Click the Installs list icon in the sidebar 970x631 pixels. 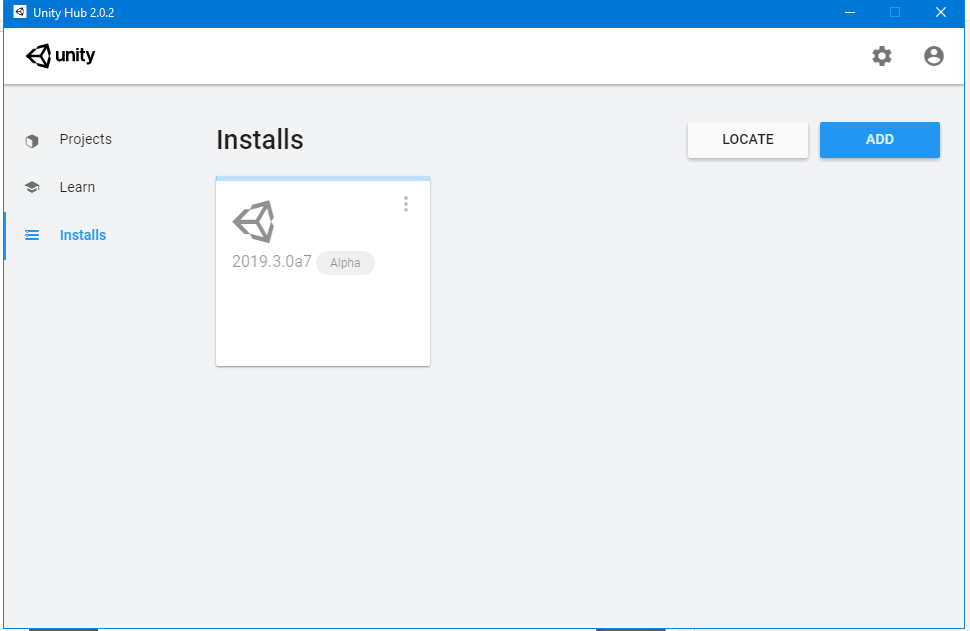coord(31,235)
